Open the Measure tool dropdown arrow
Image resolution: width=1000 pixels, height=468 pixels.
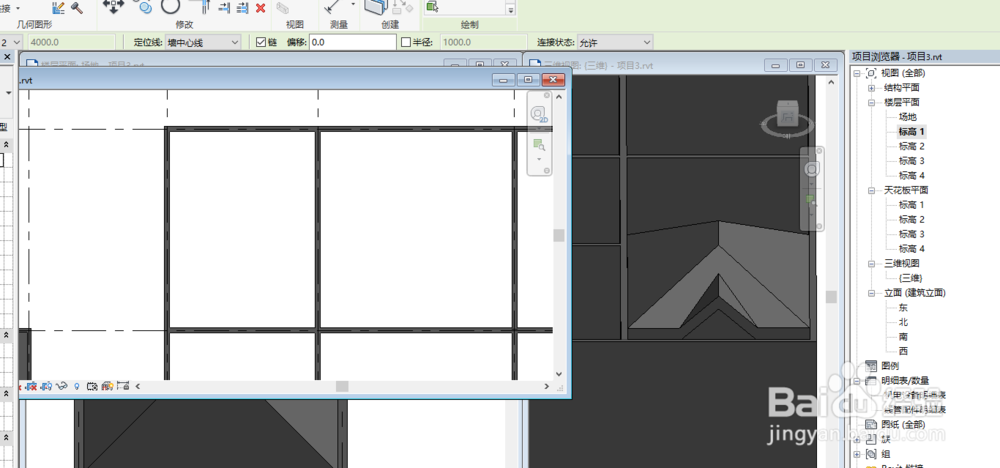(353, 4)
